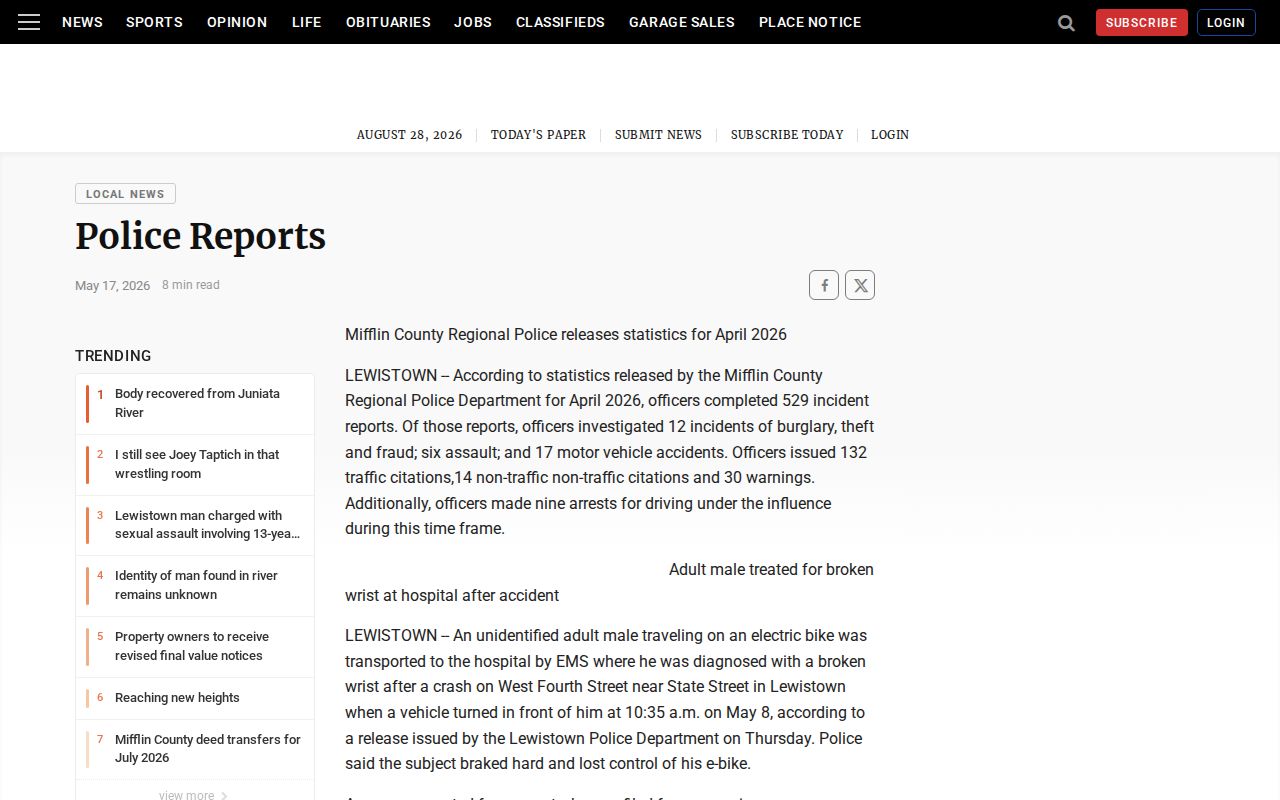
Task: Open the Life section
Action: tap(306, 22)
